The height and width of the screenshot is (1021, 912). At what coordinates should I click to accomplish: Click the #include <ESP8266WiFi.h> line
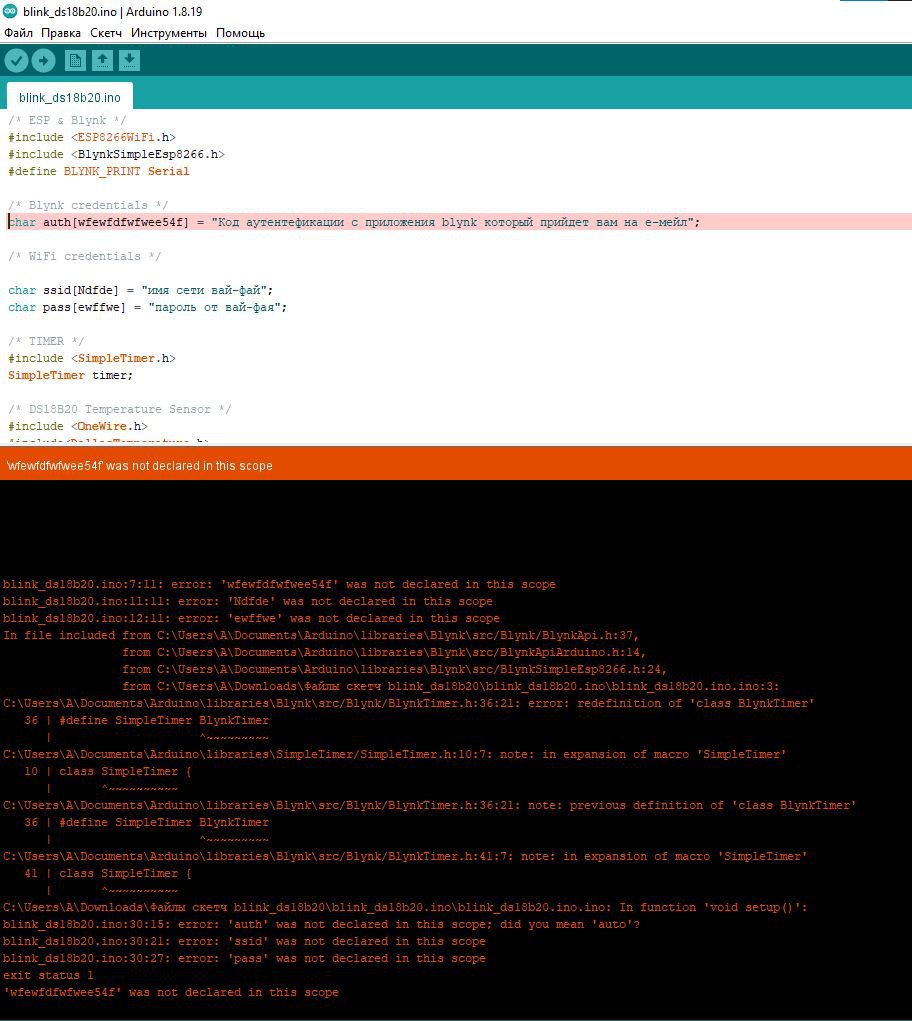(92, 137)
